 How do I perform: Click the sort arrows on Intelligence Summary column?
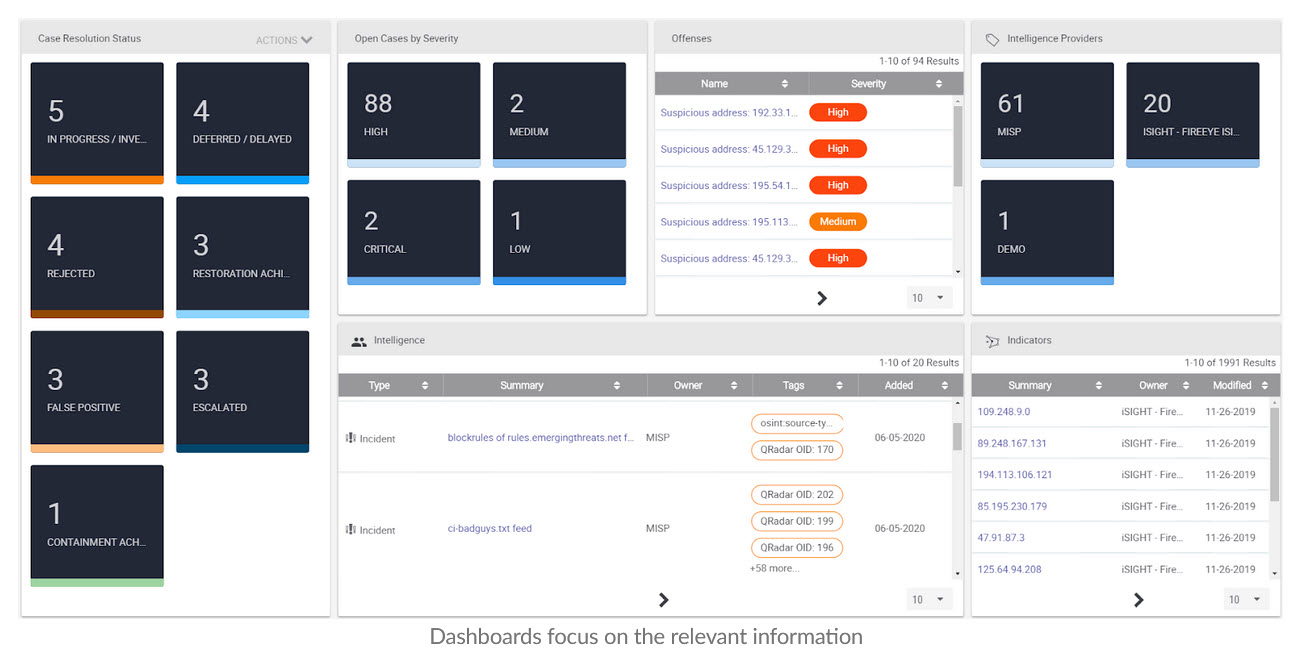(617, 386)
